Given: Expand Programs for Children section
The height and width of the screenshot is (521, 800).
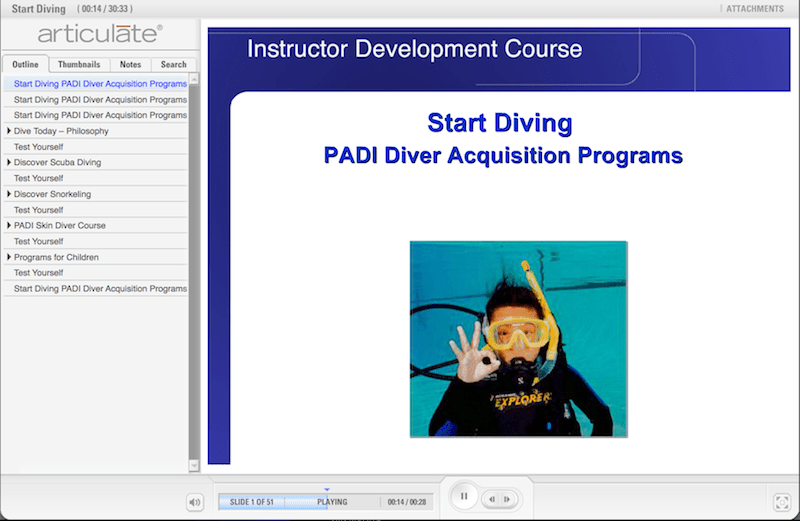Looking at the screenshot, I should (9, 257).
